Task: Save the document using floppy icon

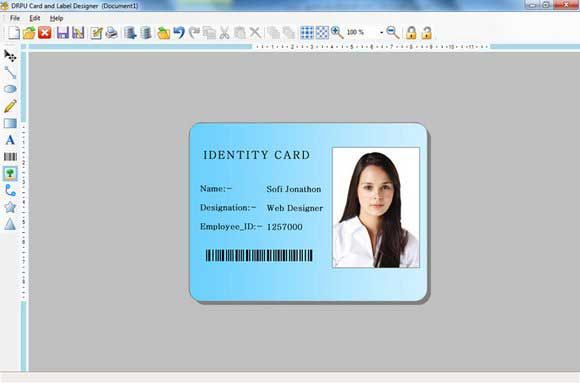Action: click(x=63, y=33)
